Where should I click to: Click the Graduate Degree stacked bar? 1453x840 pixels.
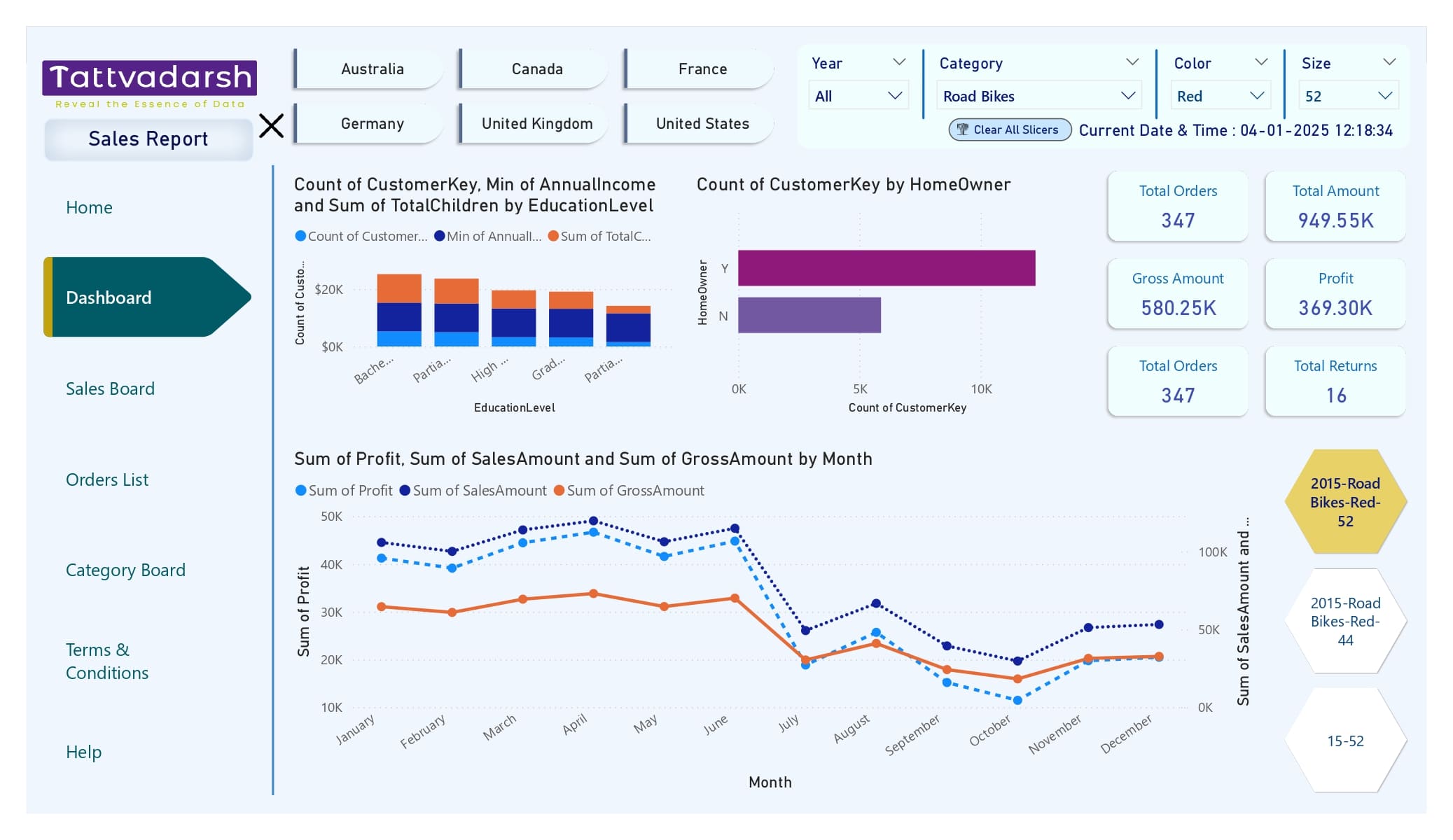pyautogui.click(x=571, y=319)
